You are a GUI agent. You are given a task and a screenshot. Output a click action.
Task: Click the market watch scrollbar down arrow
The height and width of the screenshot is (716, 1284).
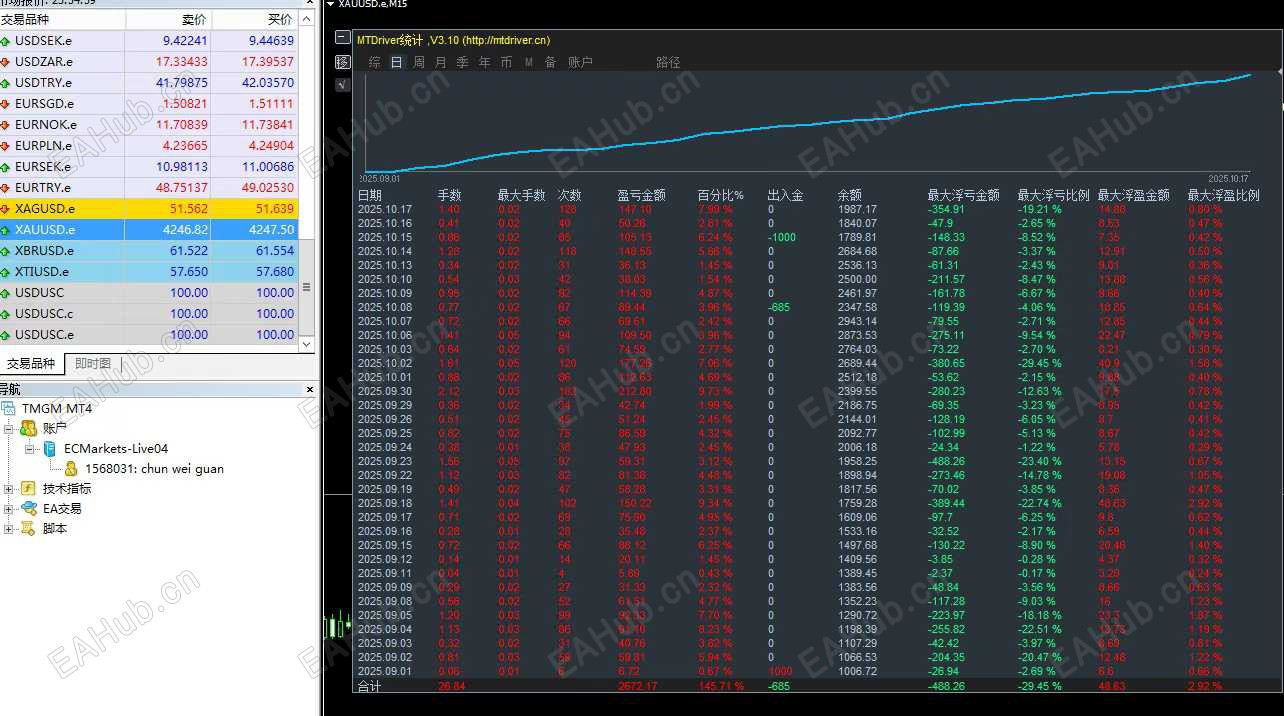coord(307,346)
